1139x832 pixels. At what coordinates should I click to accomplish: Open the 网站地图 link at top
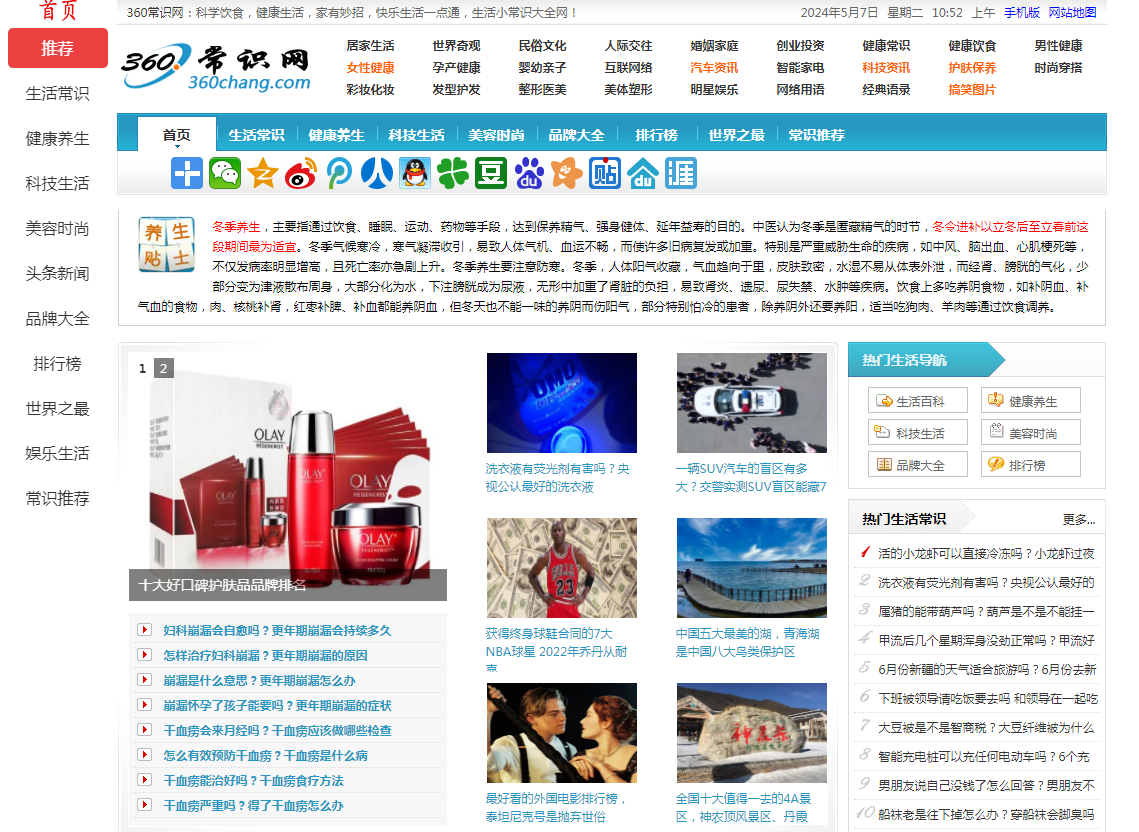click(1072, 13)
